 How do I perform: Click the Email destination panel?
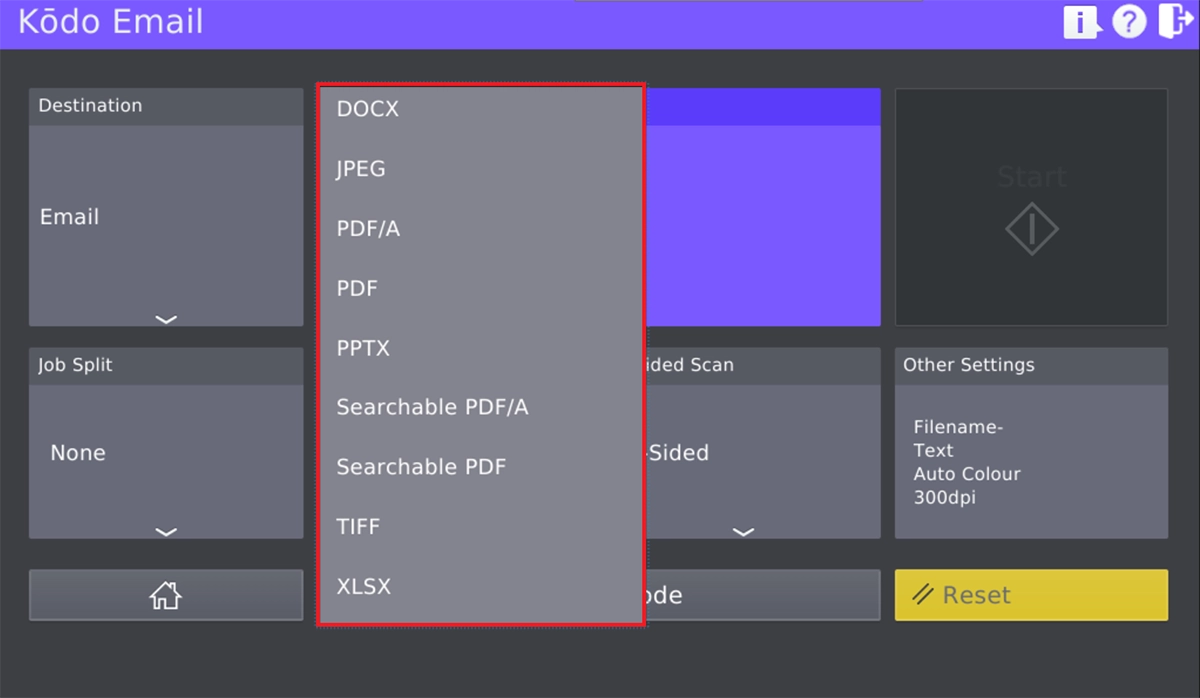[165, 216]
